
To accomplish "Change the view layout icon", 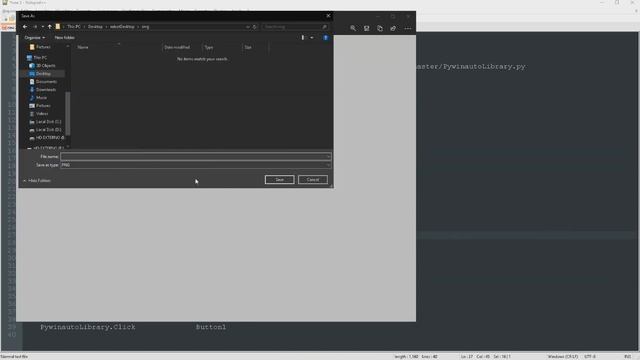I will click(303, 38).
